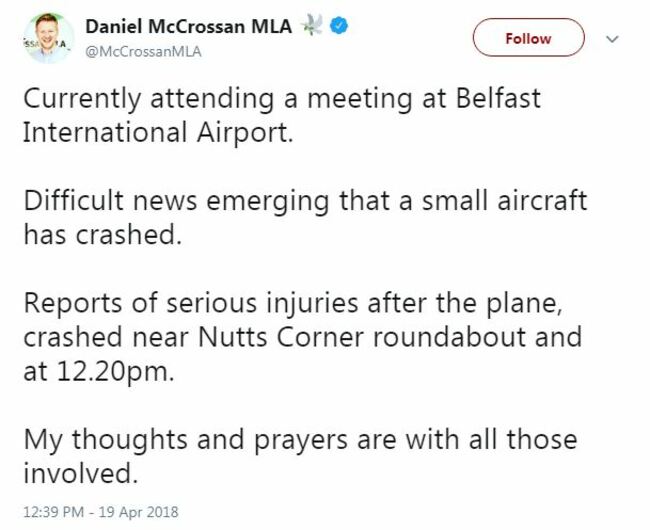Open the 12:39 PM time in timestamp
The height and width of the screenshot is (530, 650).
tap(56, 511)
